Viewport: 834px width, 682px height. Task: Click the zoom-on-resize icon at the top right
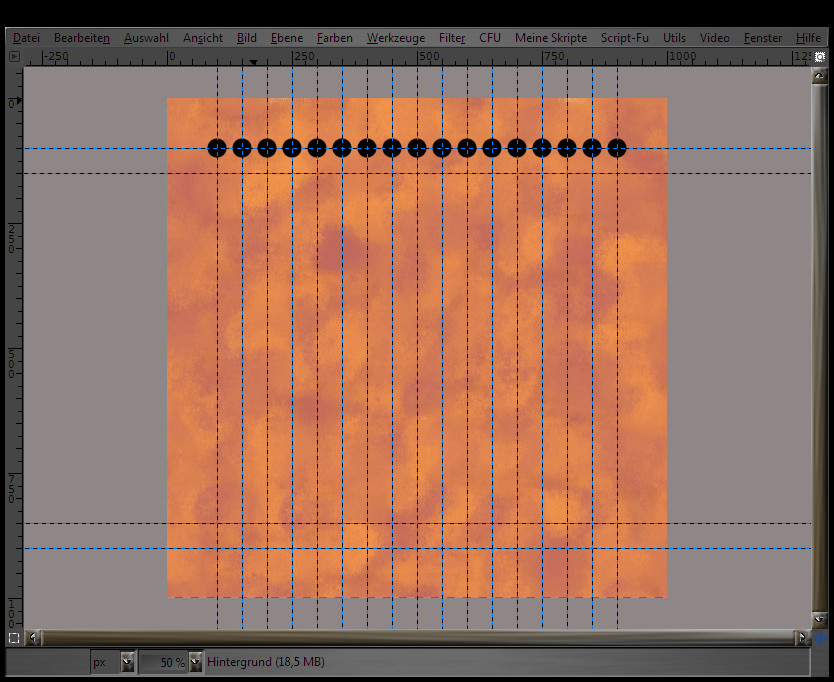(819, 57)
